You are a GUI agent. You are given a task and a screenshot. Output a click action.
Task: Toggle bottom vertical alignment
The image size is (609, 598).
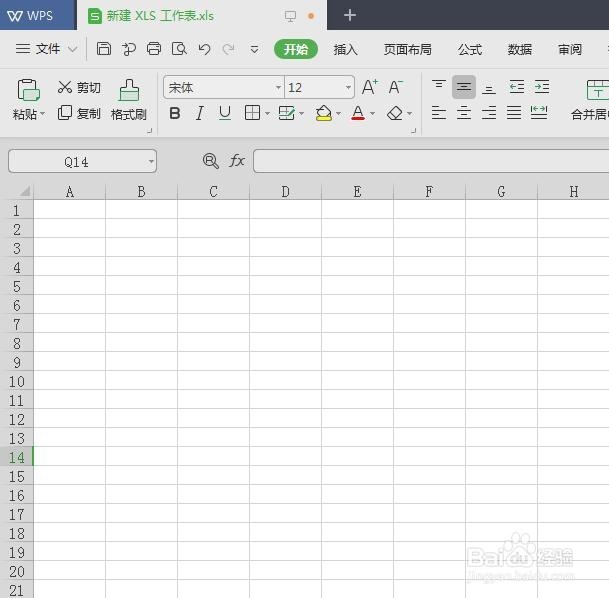[x=489, y=89]
